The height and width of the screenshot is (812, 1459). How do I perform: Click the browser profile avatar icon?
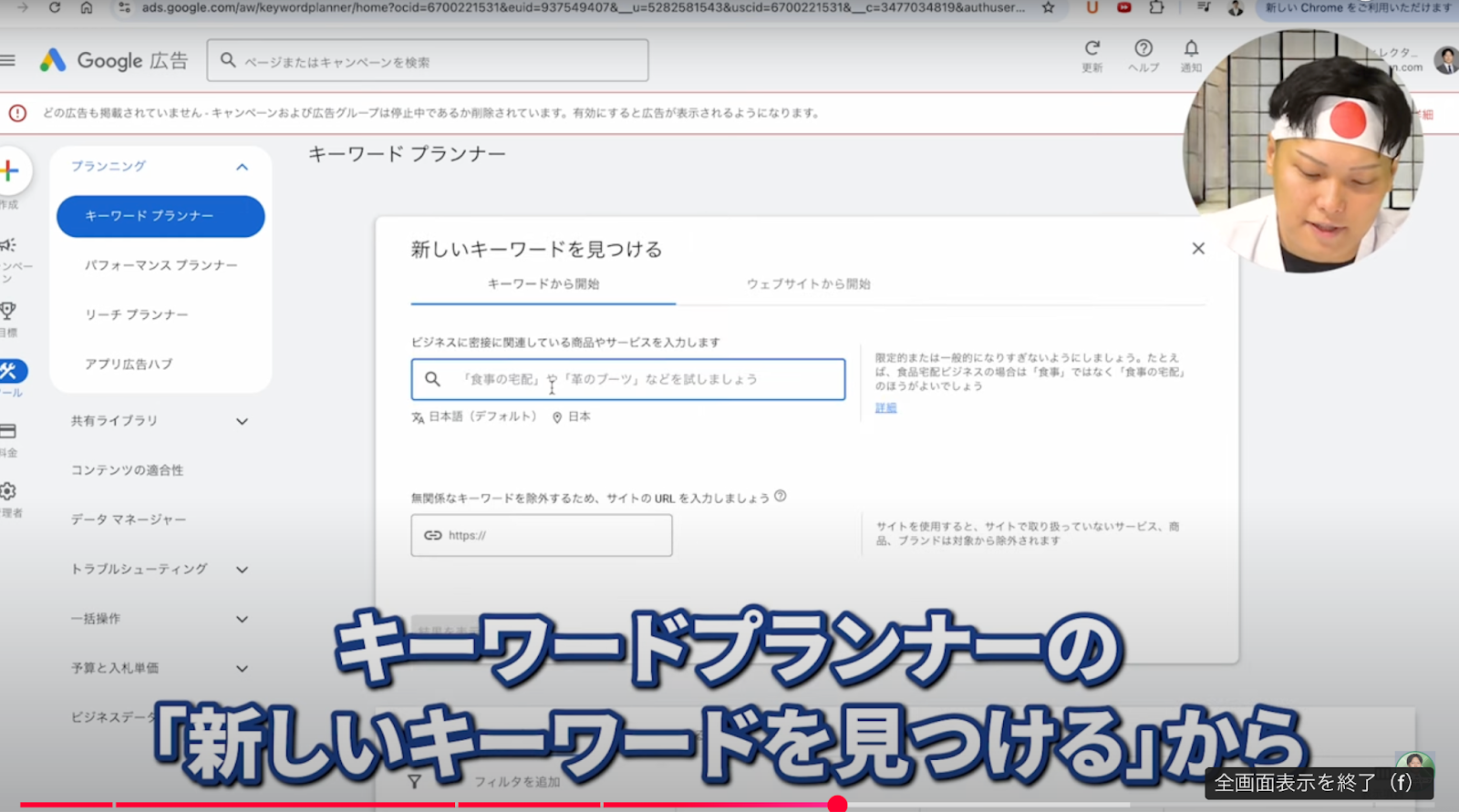(x=1236, y=7)
